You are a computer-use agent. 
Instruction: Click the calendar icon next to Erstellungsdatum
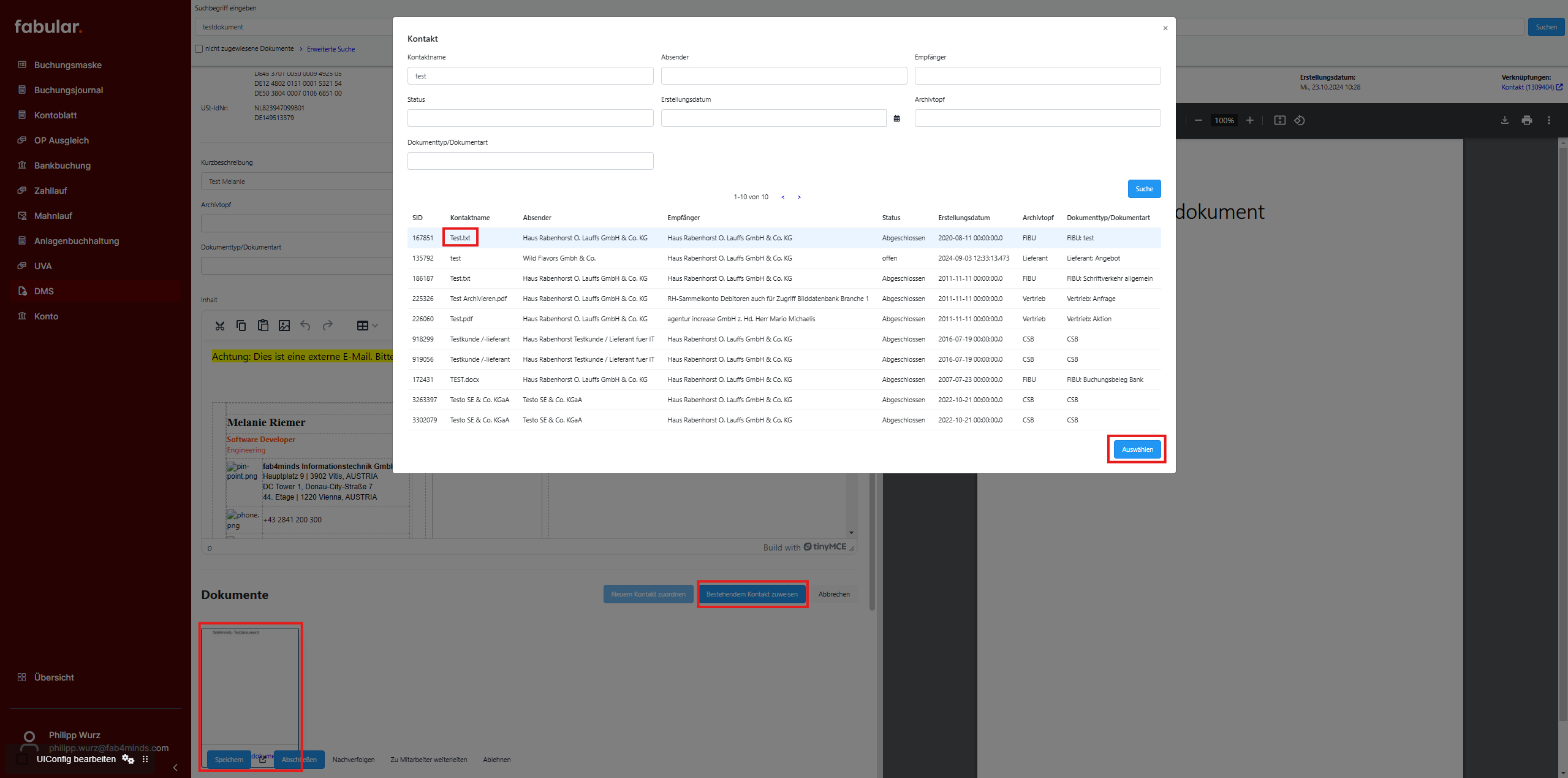896,118
